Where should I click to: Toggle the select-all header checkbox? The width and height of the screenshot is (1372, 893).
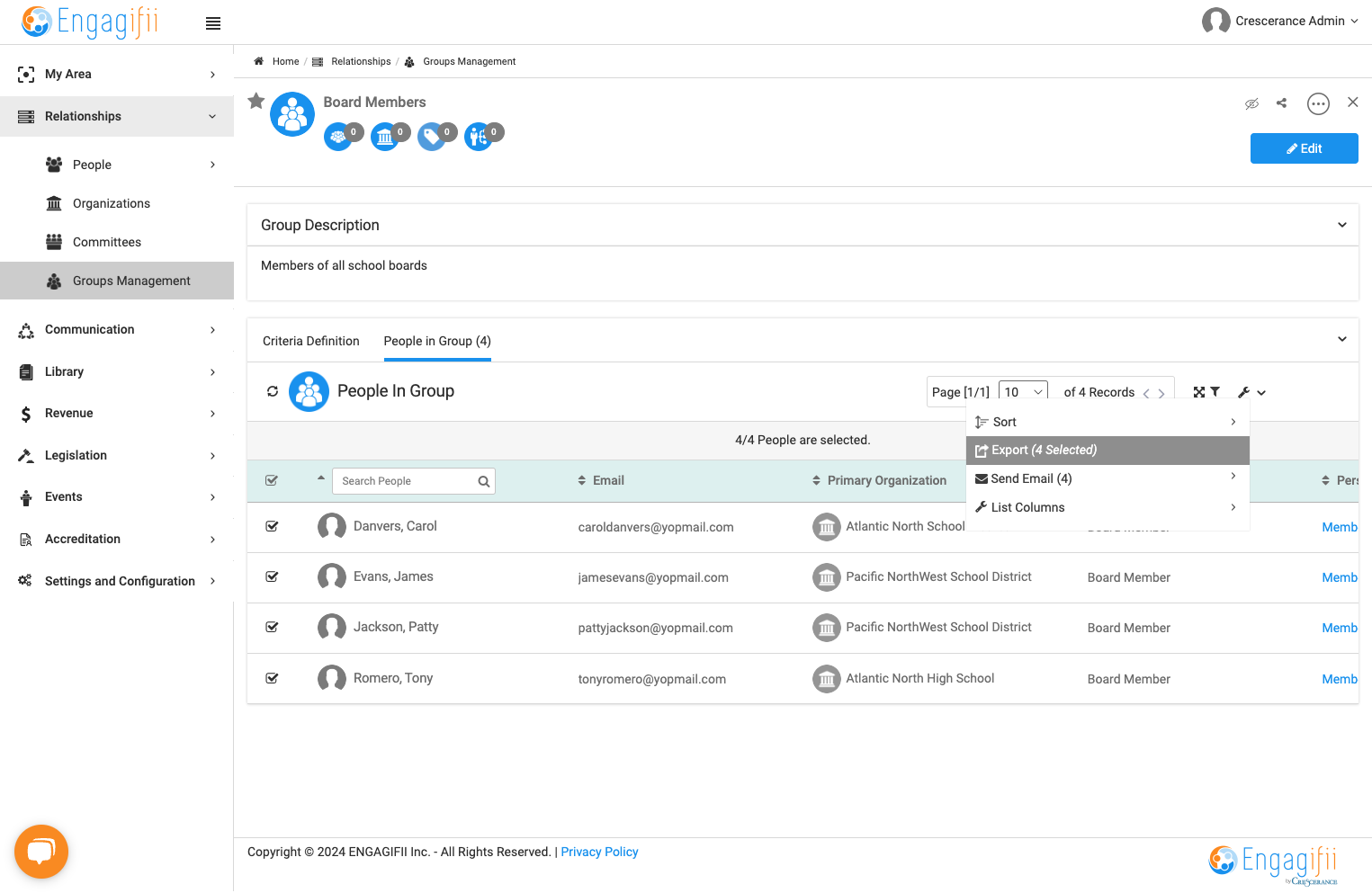(x=272, y=480)
